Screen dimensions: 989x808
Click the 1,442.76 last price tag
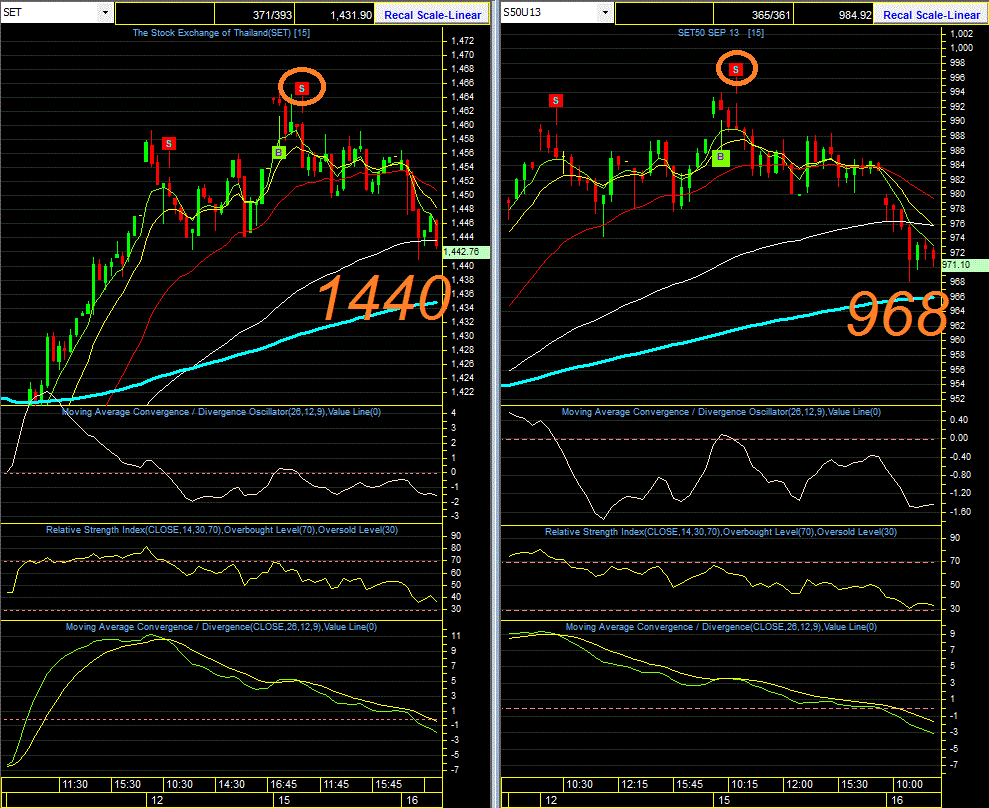click(x=466, y=252)
